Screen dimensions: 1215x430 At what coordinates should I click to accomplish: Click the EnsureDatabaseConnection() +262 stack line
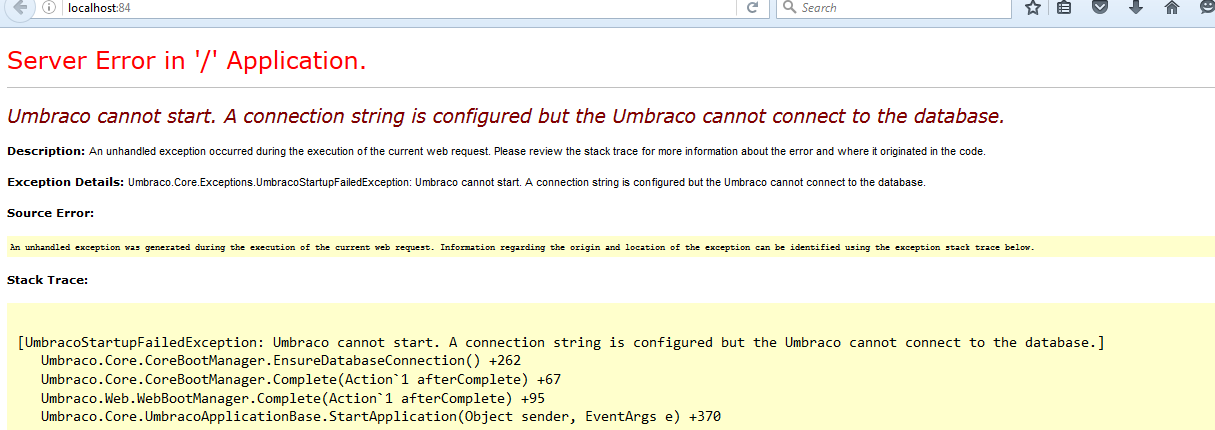click(x=281, y=360)
